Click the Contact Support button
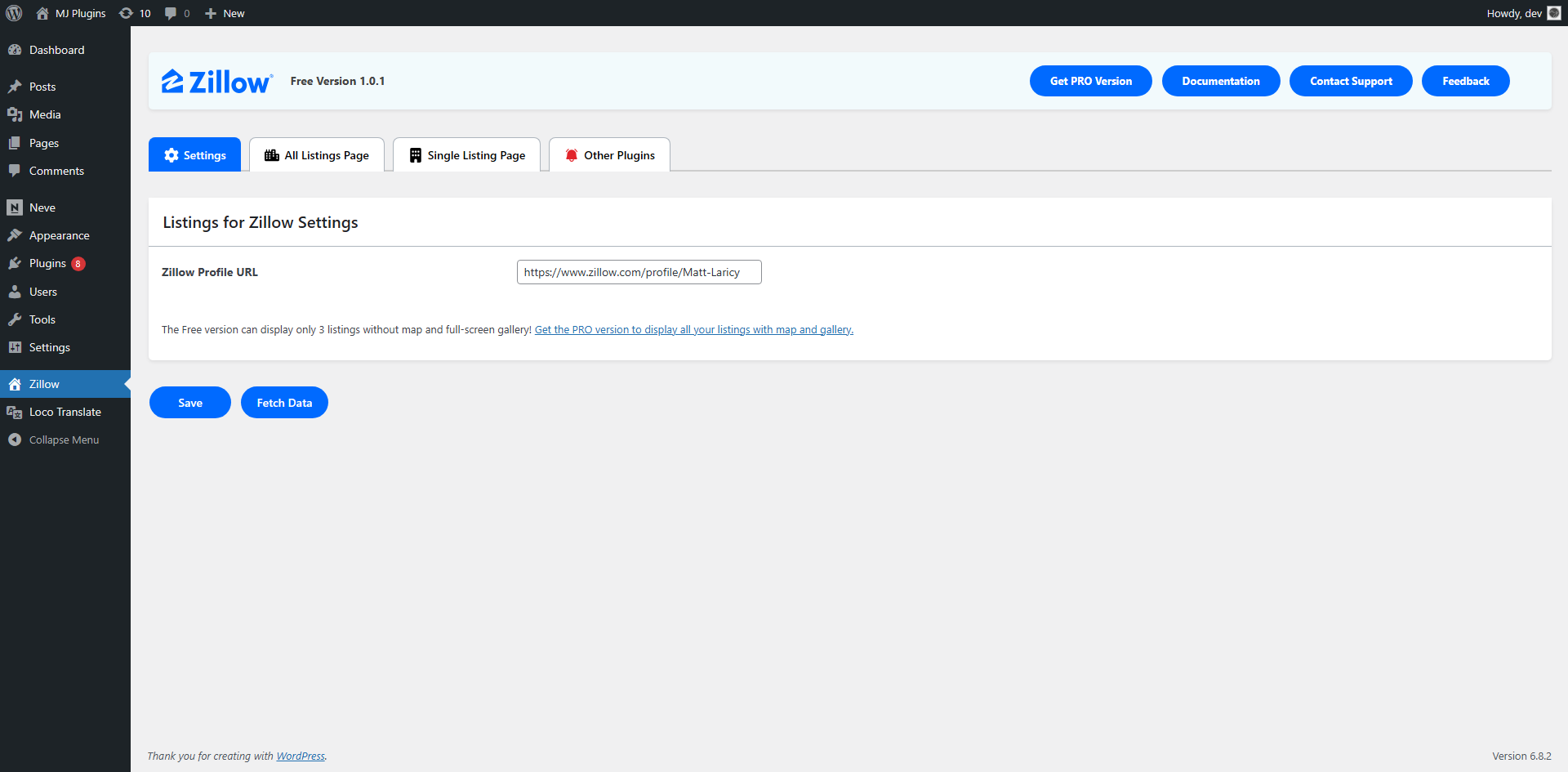This screenshot has width=1568, height=772. [x=1351, y=81]
